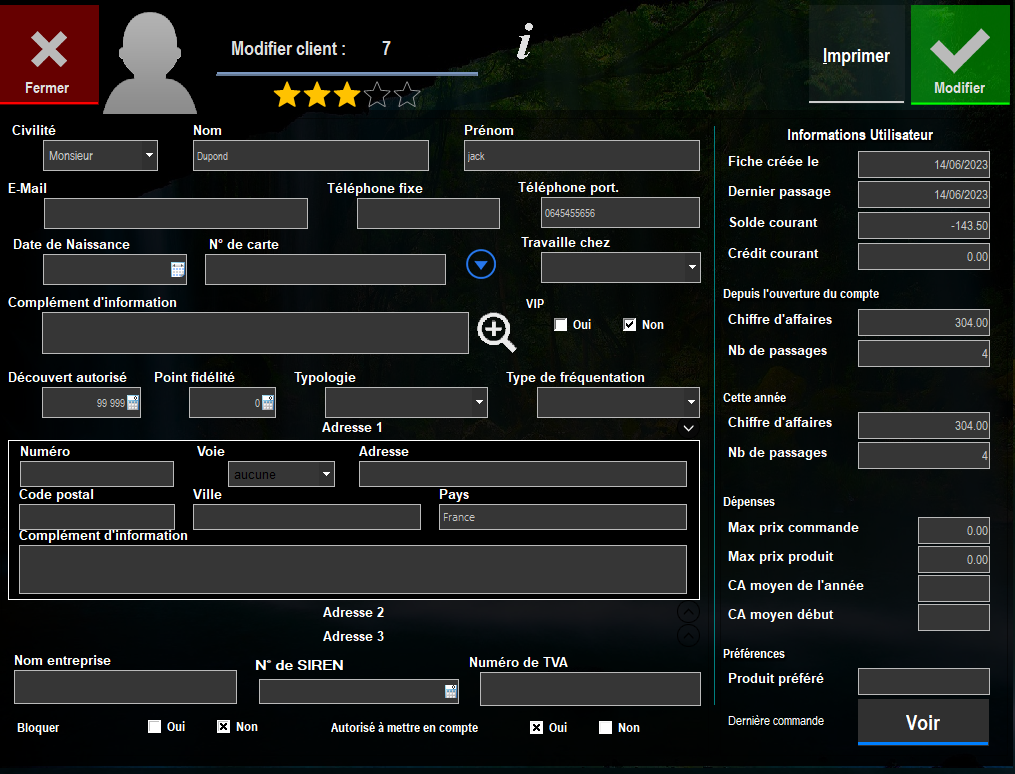1015x774 pixels.
Task: Click the Produit préféré field
Action: (x=924, y=681)
